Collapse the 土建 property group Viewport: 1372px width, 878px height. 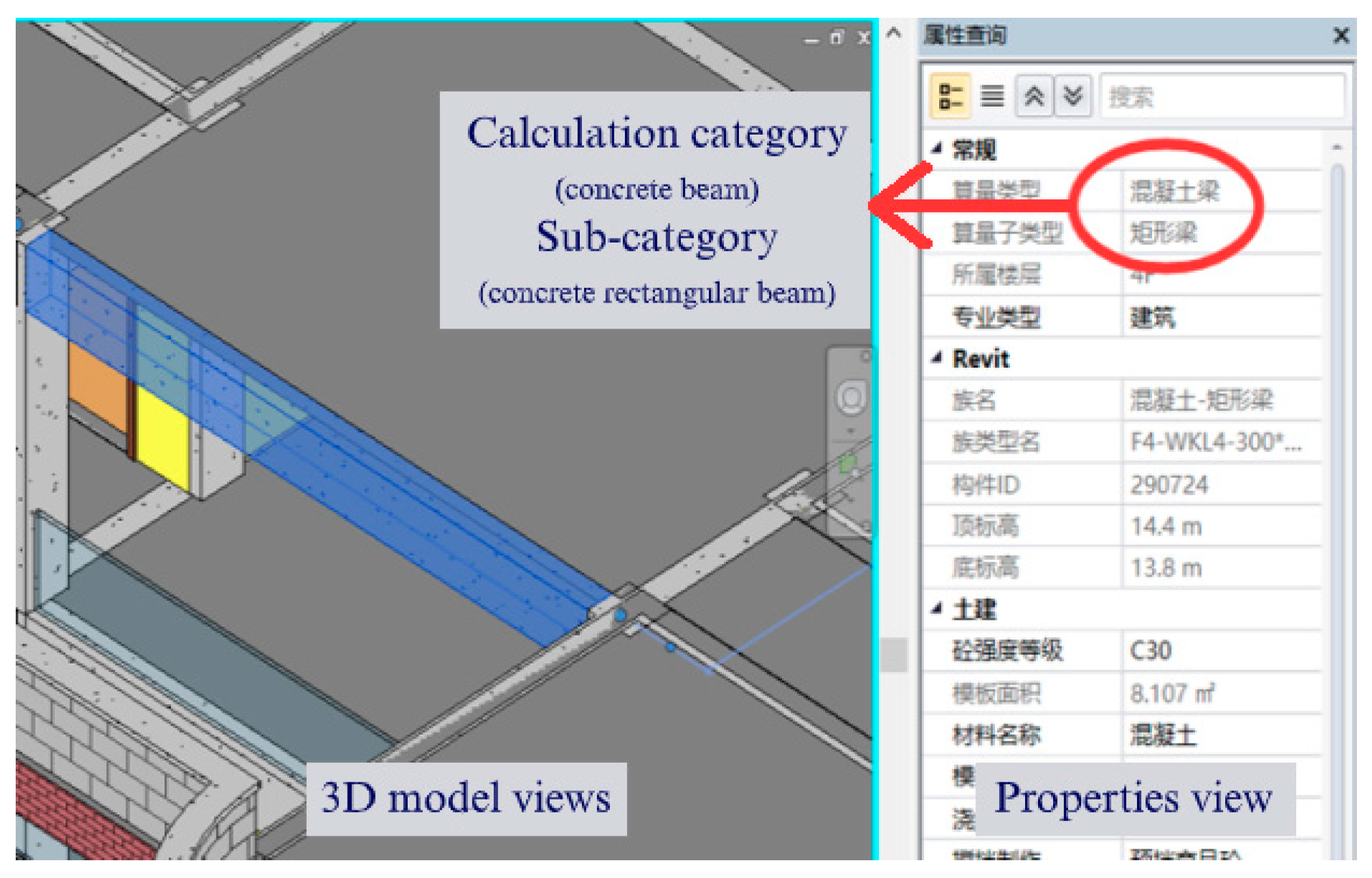tap(938, 607)
